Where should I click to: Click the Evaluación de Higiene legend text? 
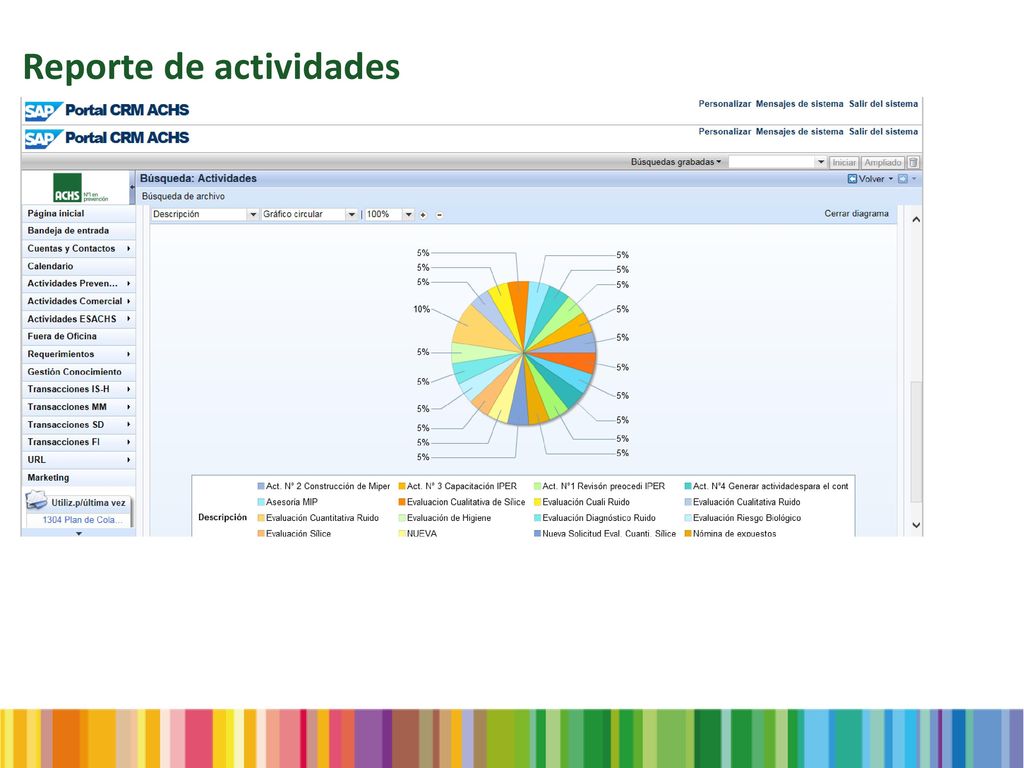449,518
